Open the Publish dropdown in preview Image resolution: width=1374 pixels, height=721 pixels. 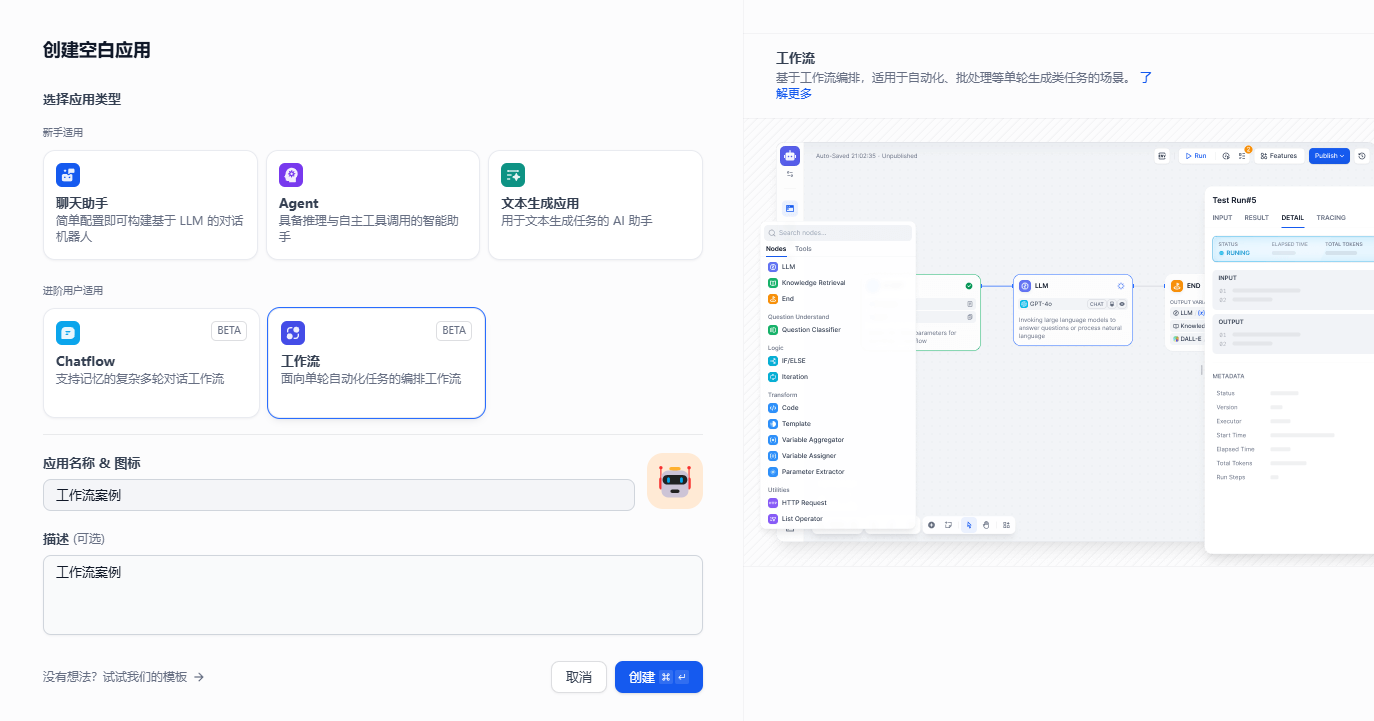(1329, 156)
